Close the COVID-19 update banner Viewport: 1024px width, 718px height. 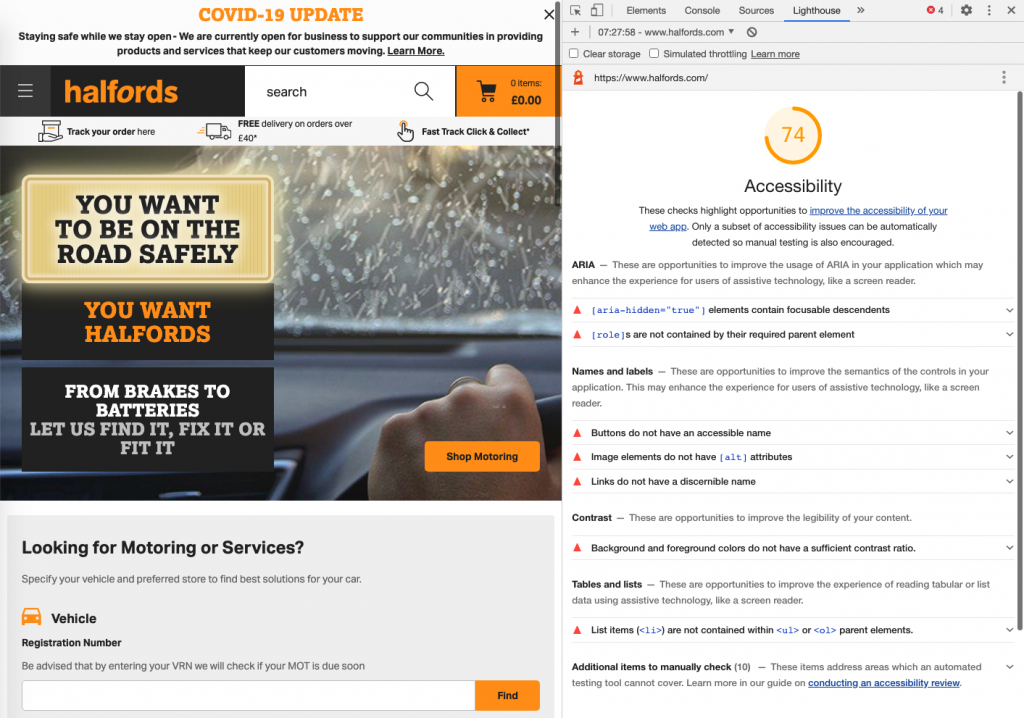(549, 14)
